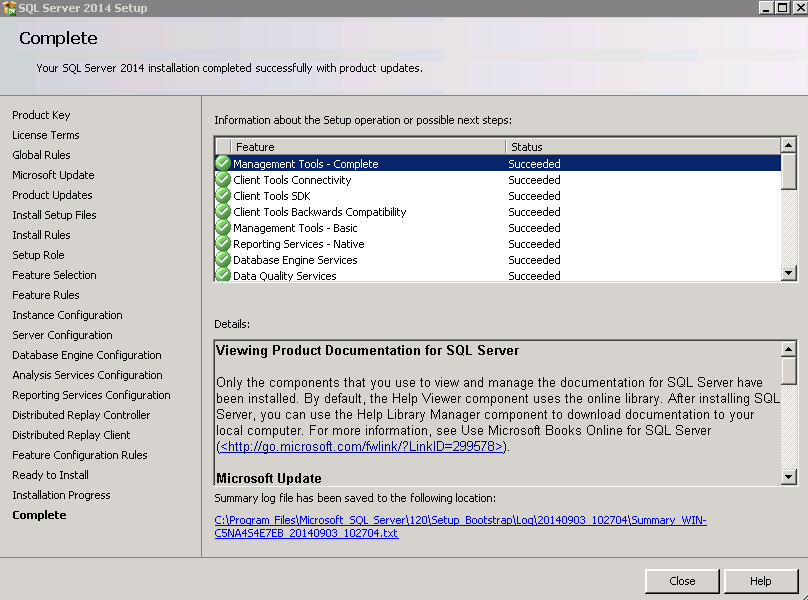
Task: Click Feature Rules step in sidebar
Action: (46, 295)
